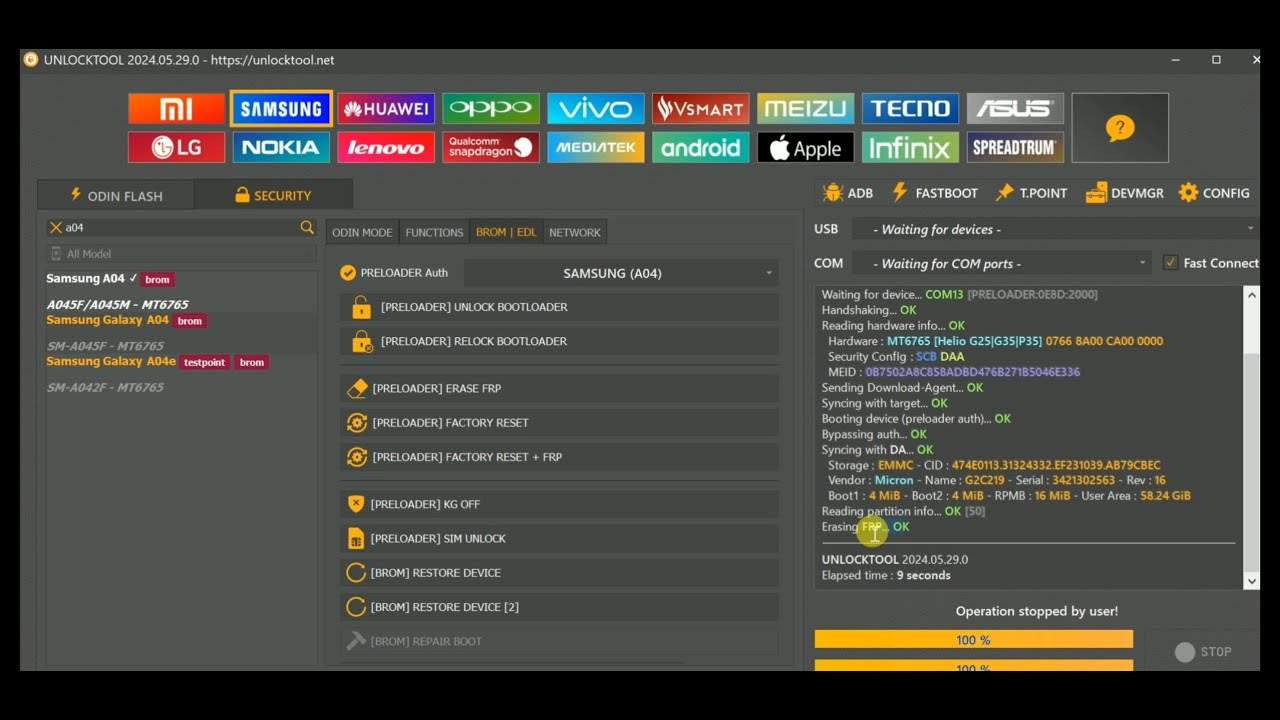Click [PRELOADER] UNLOCK BOOTLOADER button
Viewport: 1280px width, 720px height.
click(x=559, y=307)
